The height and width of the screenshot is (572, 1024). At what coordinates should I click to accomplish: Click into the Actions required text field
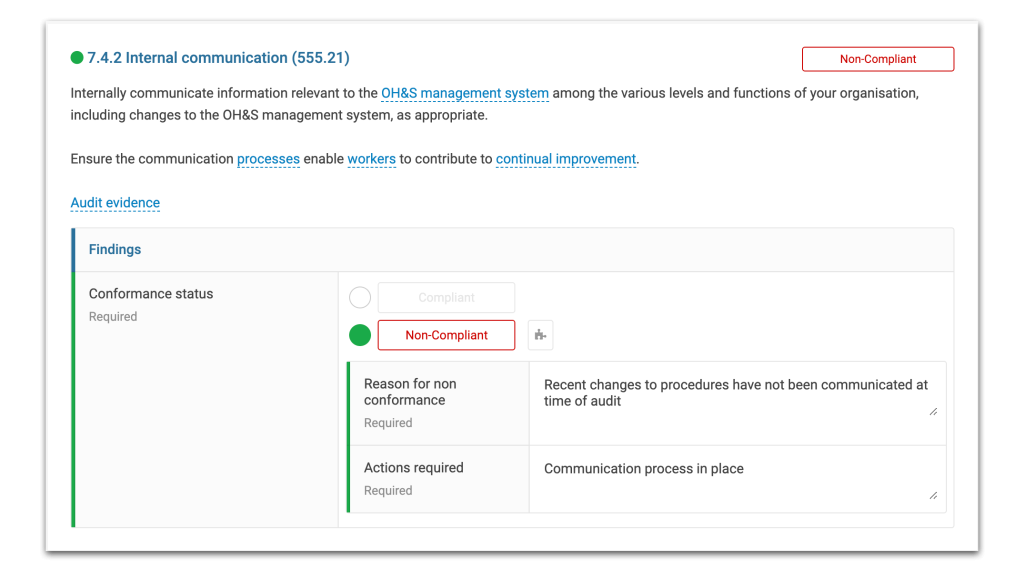(737, 479)
